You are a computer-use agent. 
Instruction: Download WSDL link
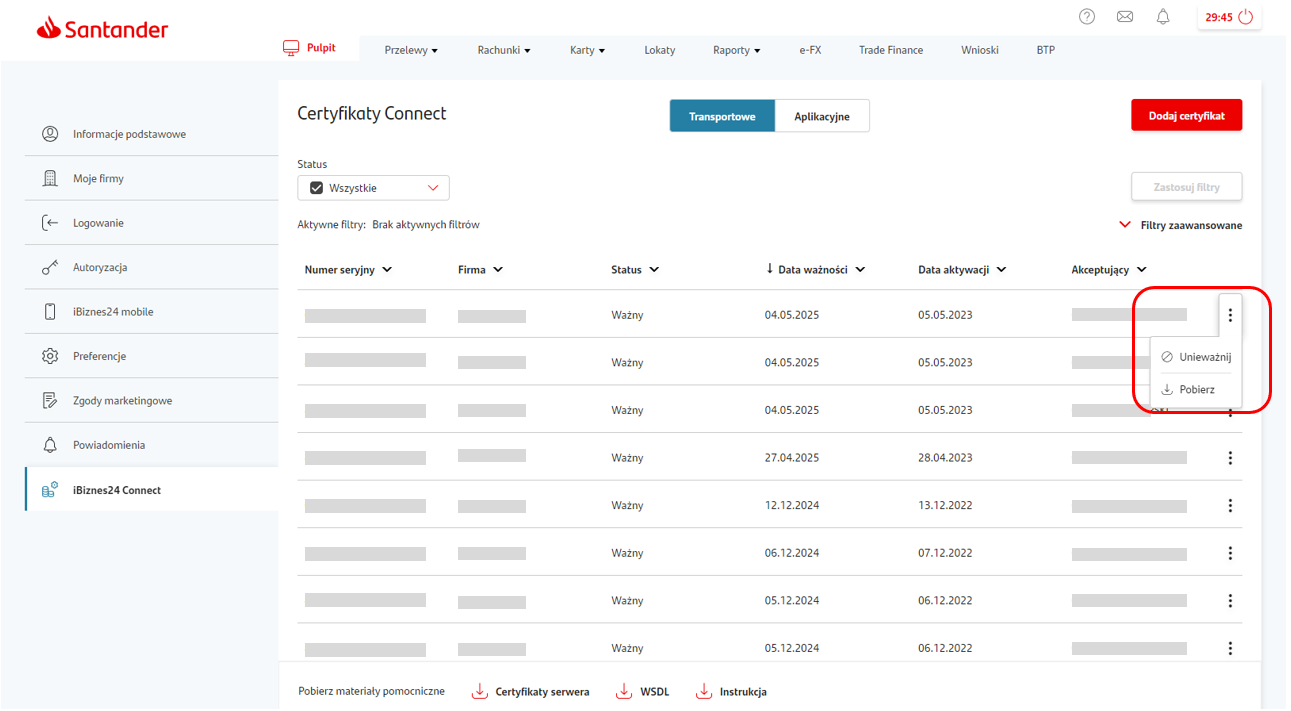point(654,692)
